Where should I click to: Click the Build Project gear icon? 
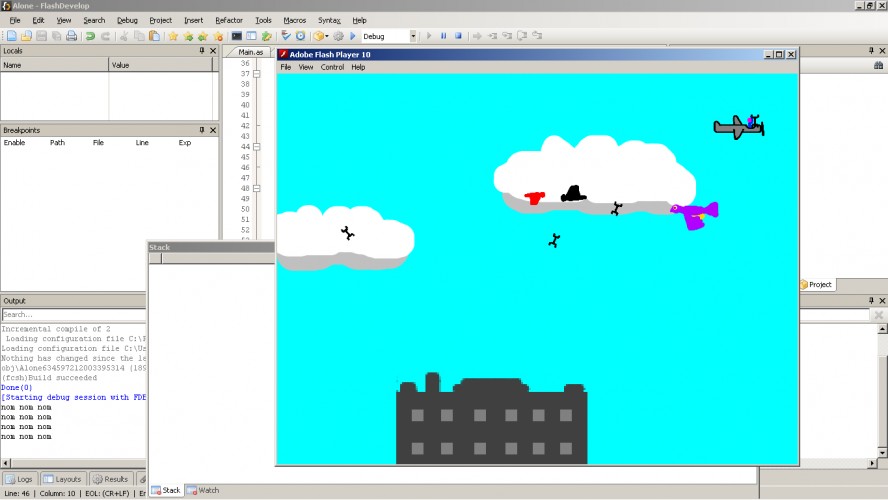click(x=338, y=36)
